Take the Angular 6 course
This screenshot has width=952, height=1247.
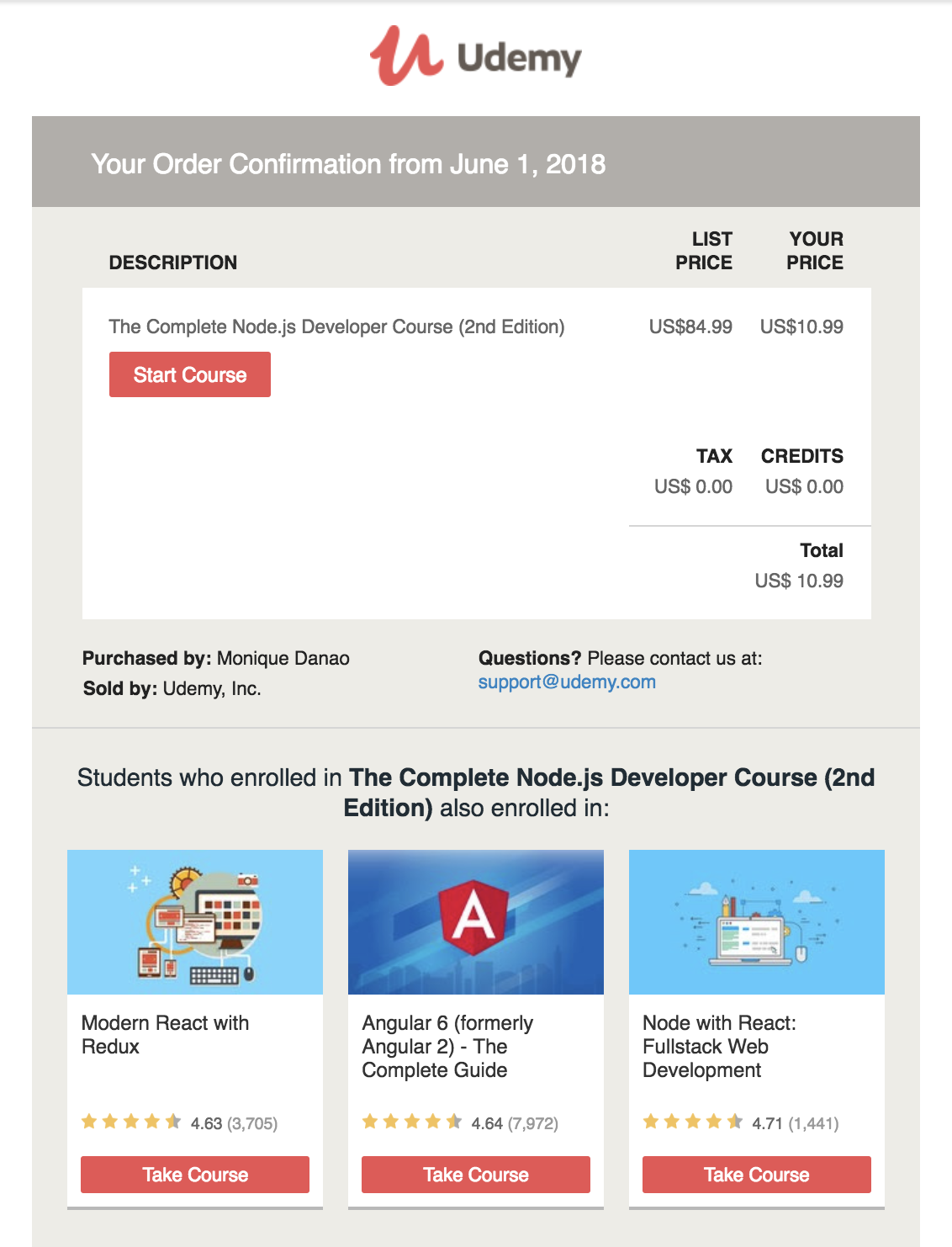(476, 1175)
